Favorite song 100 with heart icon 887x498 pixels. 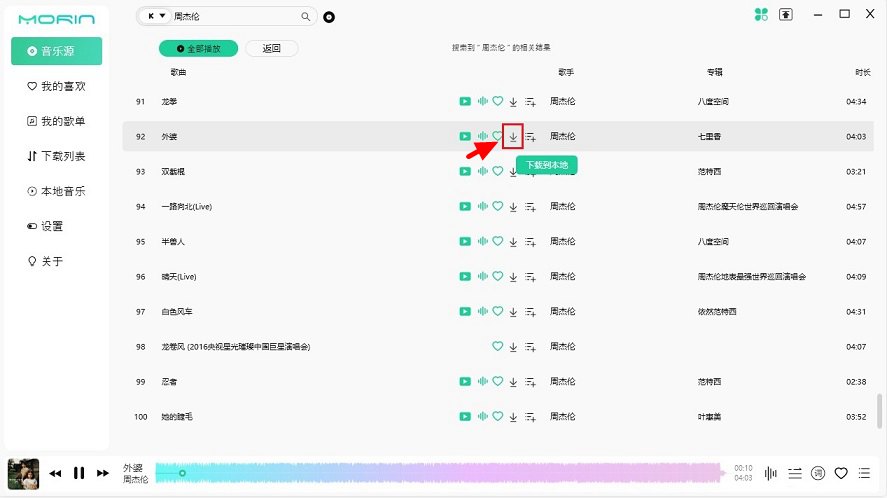497,417
